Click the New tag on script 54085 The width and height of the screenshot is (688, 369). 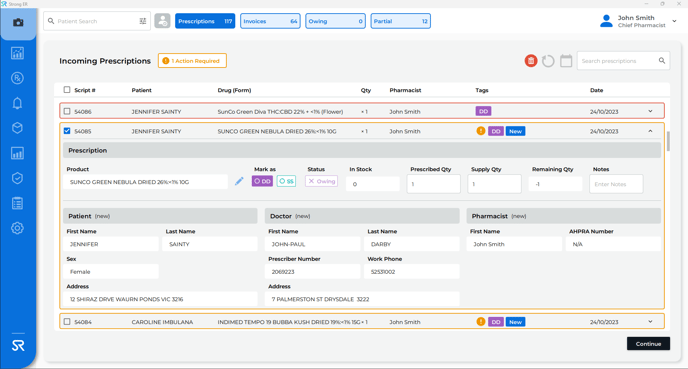(516, 131)
